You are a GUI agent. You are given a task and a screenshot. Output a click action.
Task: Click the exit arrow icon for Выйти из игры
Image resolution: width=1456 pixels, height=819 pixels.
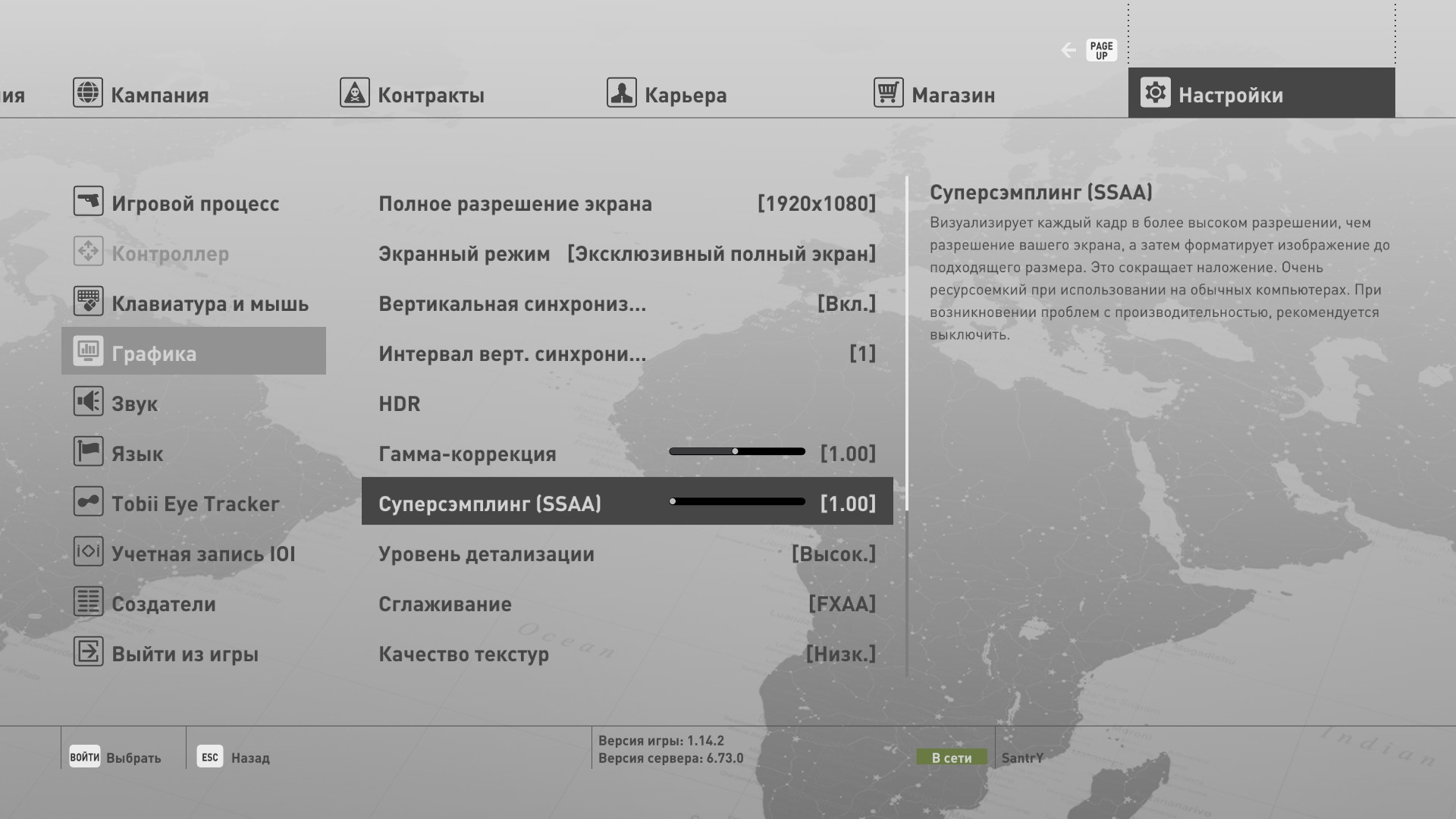[89, 651]
